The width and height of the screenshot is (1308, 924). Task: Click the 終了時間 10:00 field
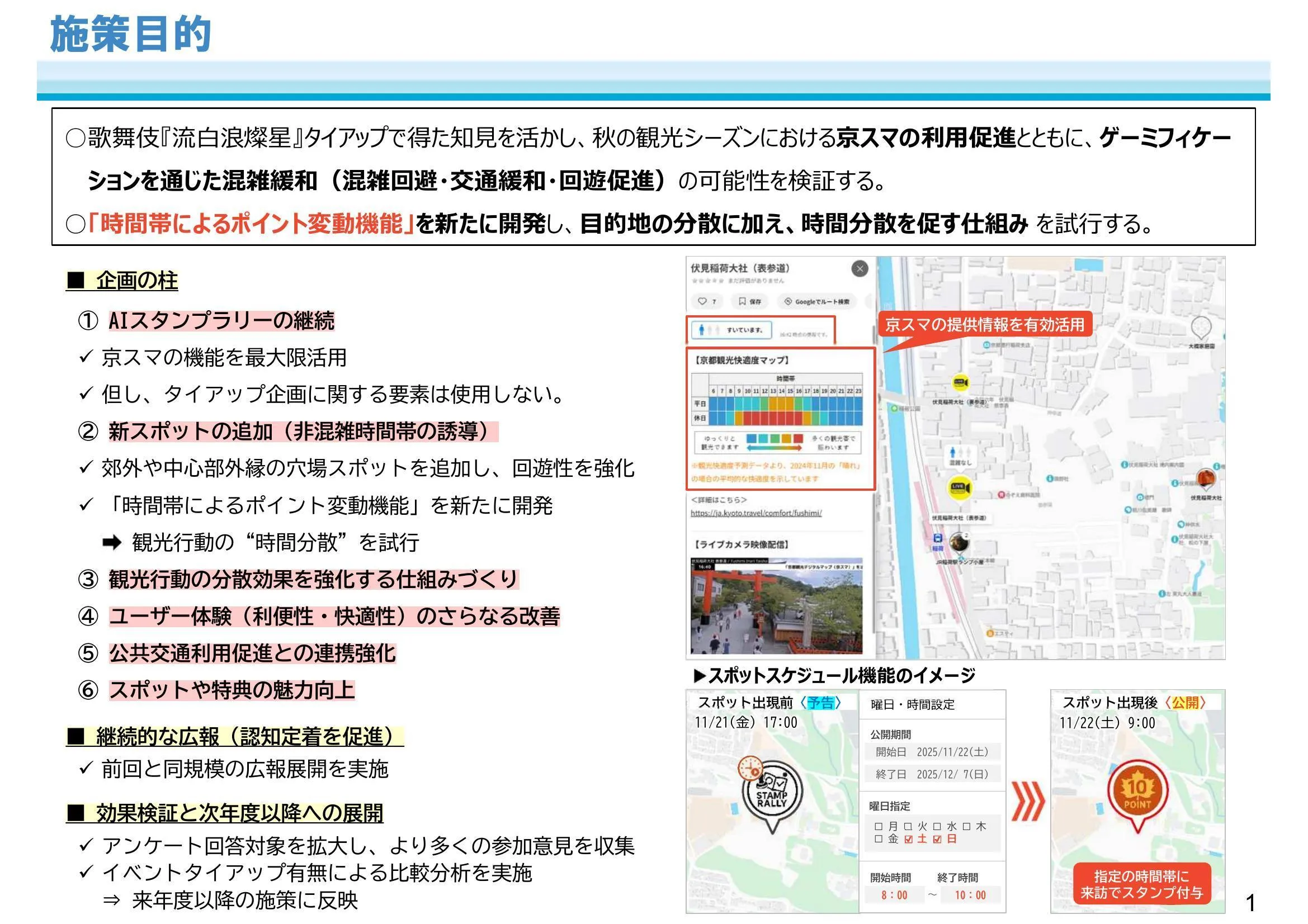[x=970, y=895]
